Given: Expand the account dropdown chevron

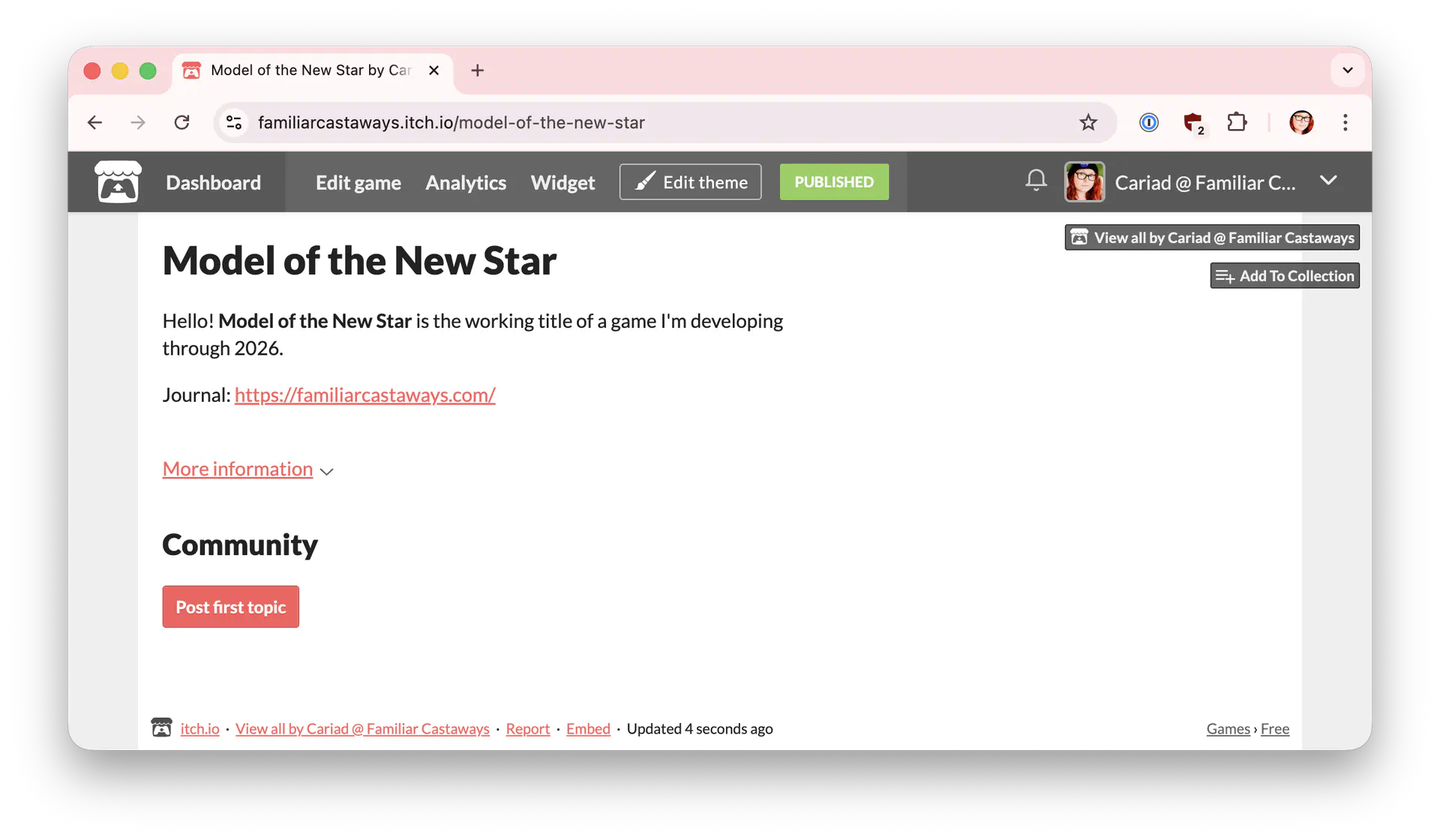Looking at the screenshot, I should [1327, 181].
